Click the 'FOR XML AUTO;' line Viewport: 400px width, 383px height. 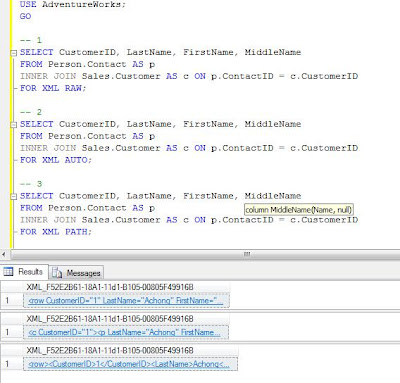[x=56, y=160]
